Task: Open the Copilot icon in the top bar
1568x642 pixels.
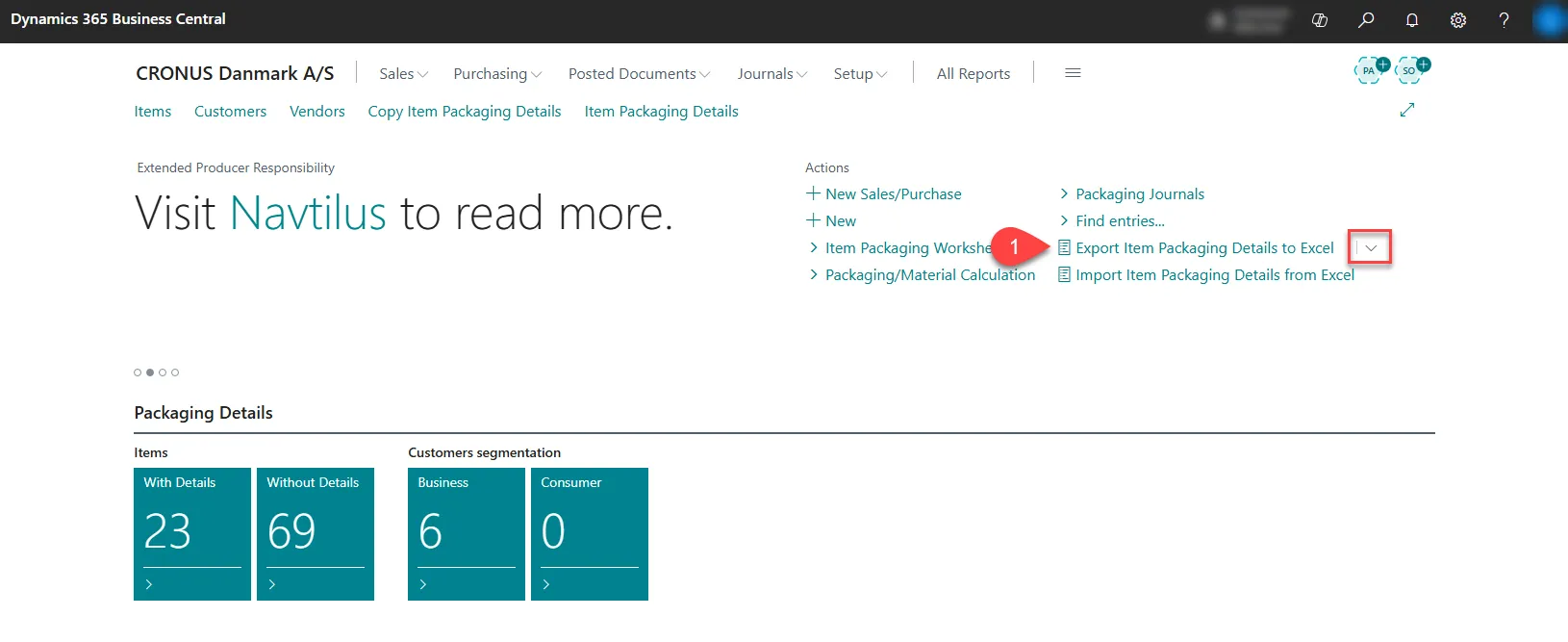Action: [x=1320, y=20]
